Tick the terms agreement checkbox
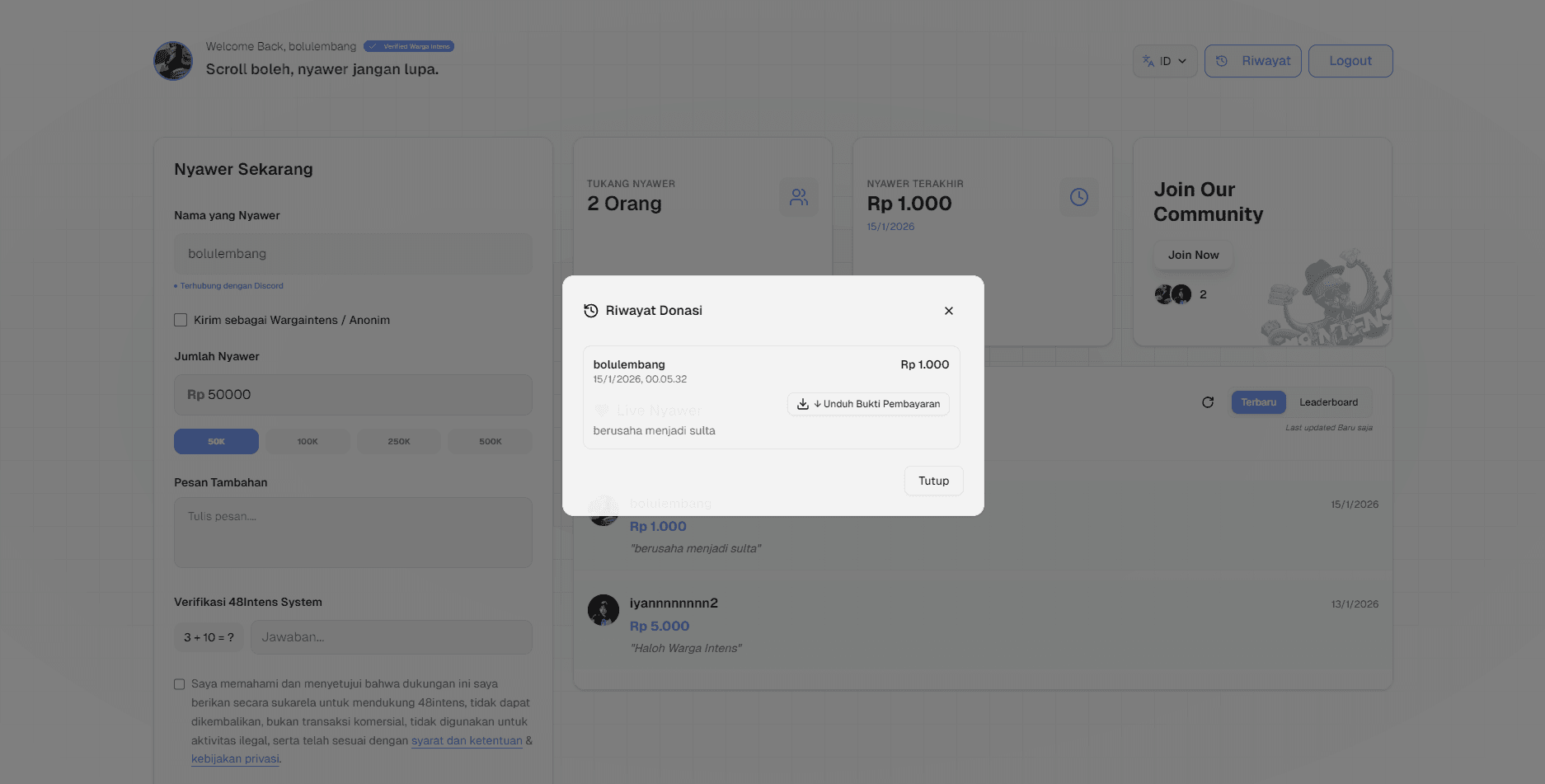This screenshot has width=1545, height=784. [x=180, y=684]
